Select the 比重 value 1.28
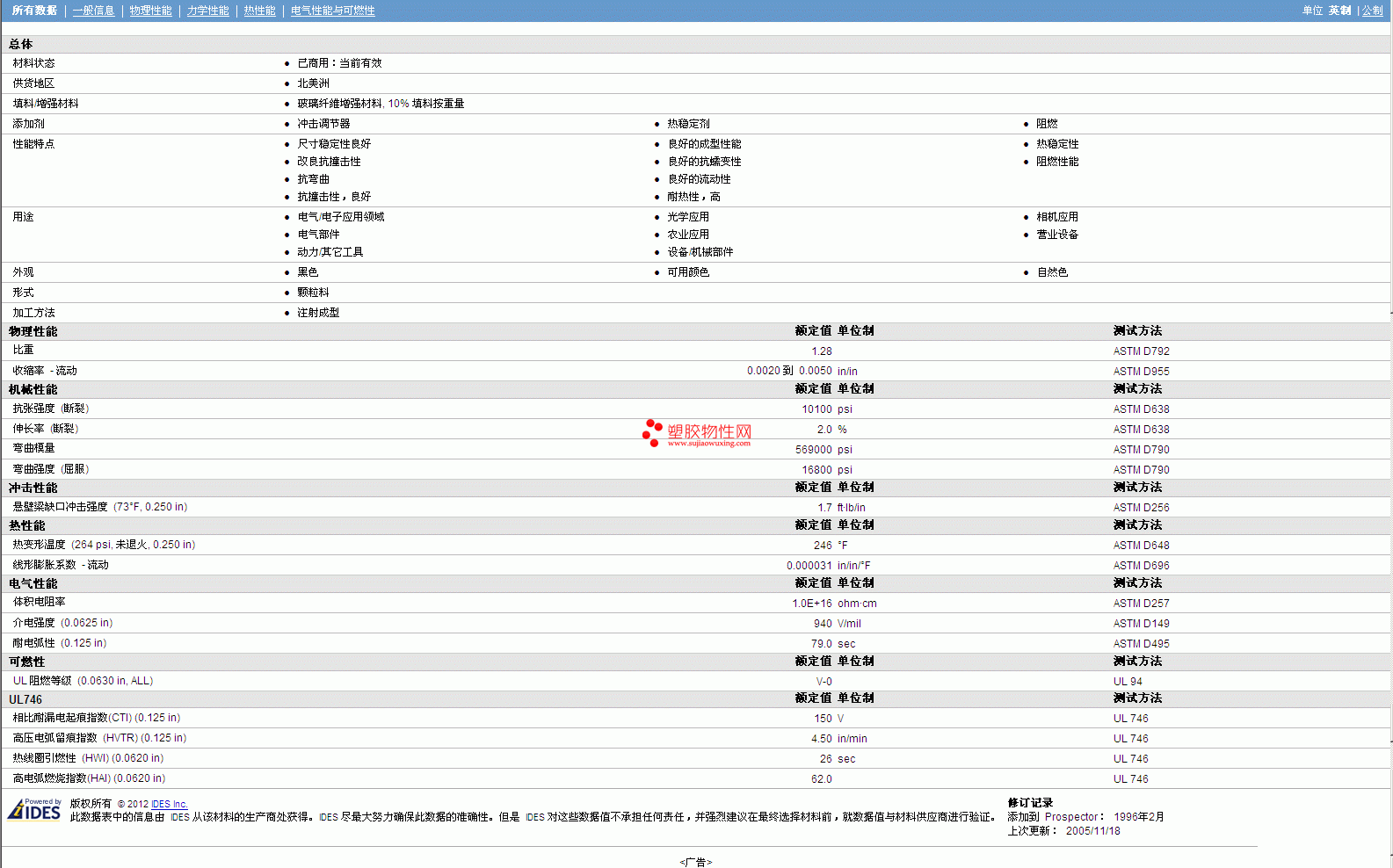The width and height of the screenshot is (1393, 868). click(822, 351)
